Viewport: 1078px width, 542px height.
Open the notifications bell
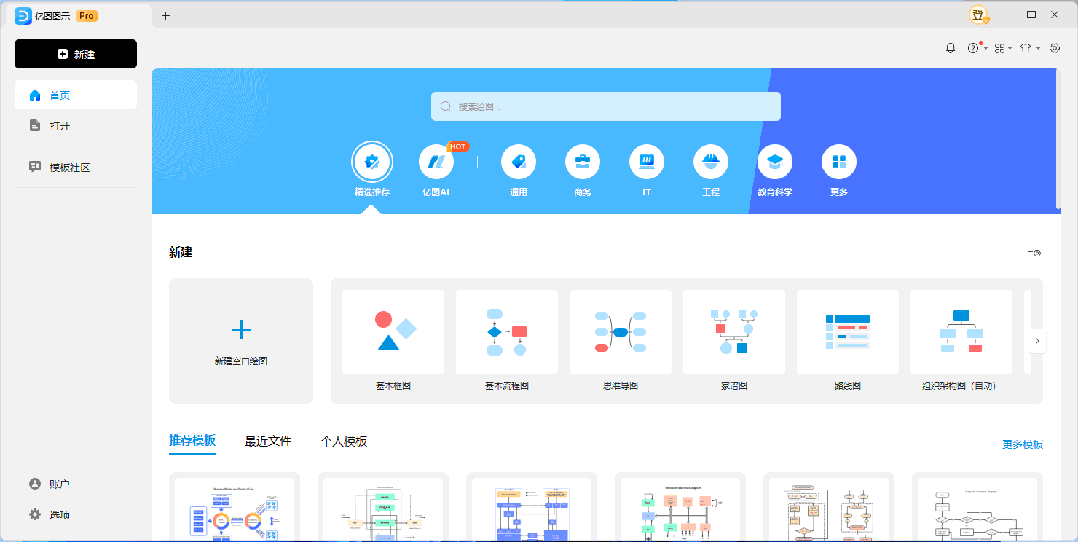tap(950, 48)
